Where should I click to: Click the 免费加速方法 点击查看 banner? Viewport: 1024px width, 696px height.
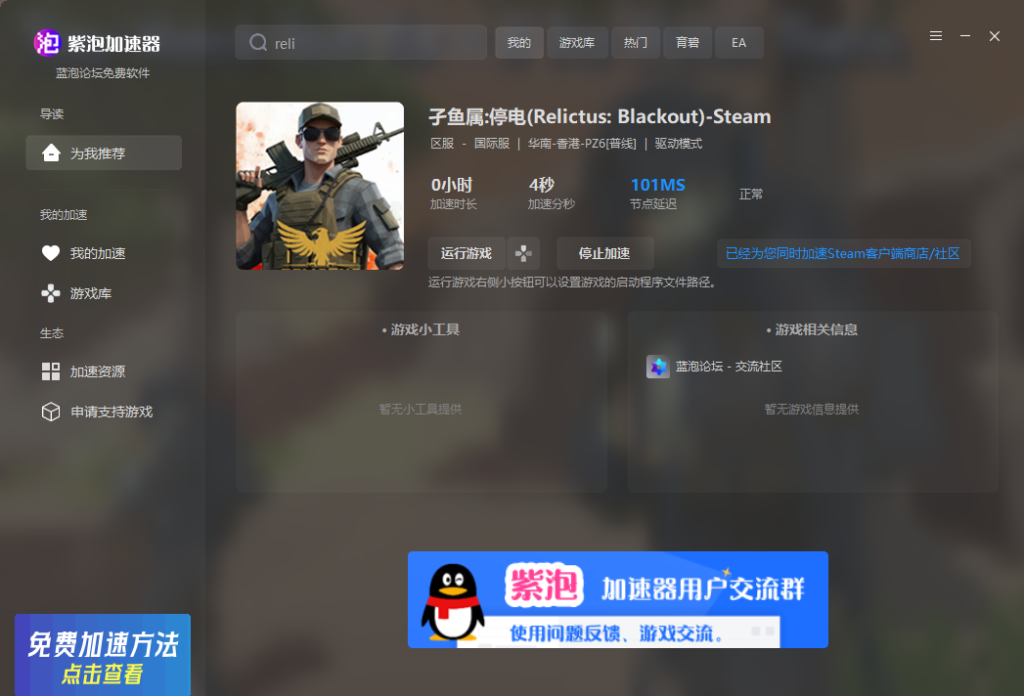[103, 655]
